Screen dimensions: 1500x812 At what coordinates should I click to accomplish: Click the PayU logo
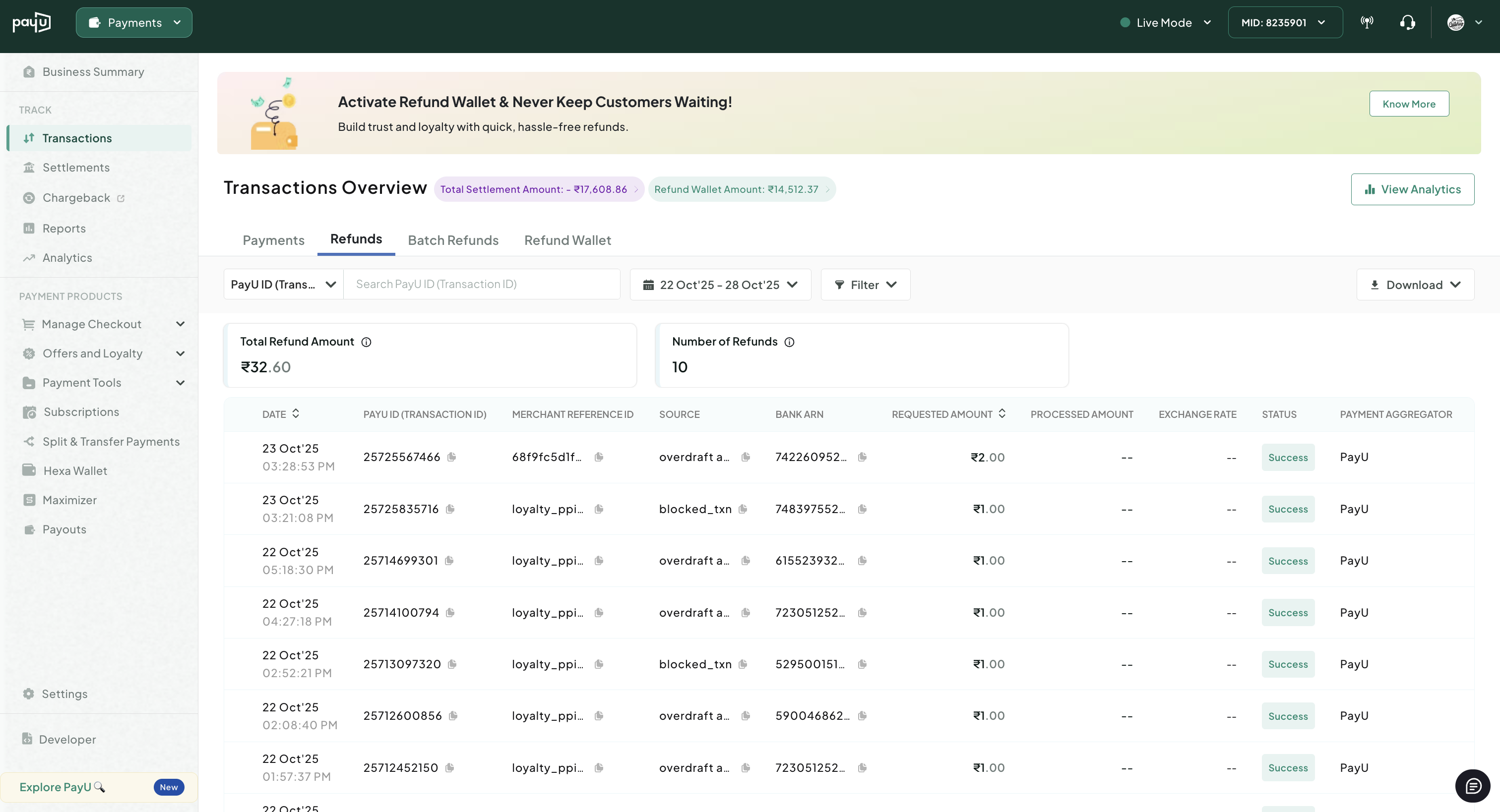(31, 23)
